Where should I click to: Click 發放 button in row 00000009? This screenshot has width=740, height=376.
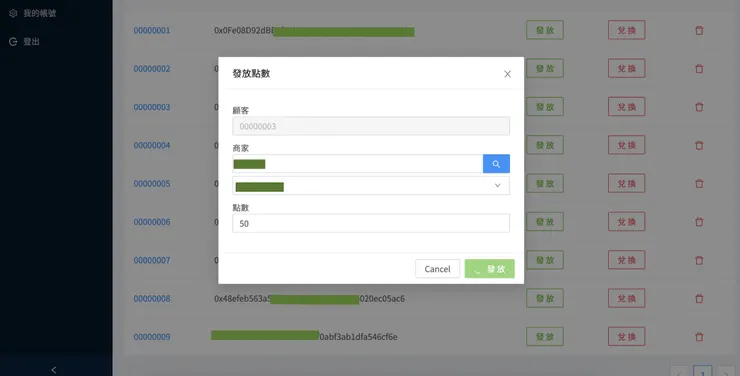point(545,337)
